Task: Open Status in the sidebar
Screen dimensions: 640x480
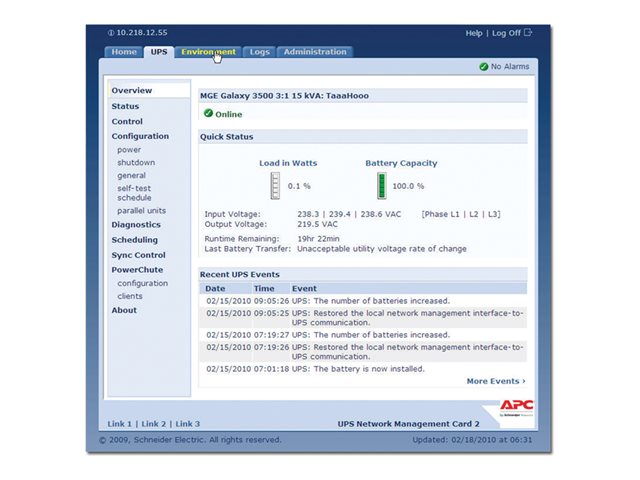Action: pos(125,106)
